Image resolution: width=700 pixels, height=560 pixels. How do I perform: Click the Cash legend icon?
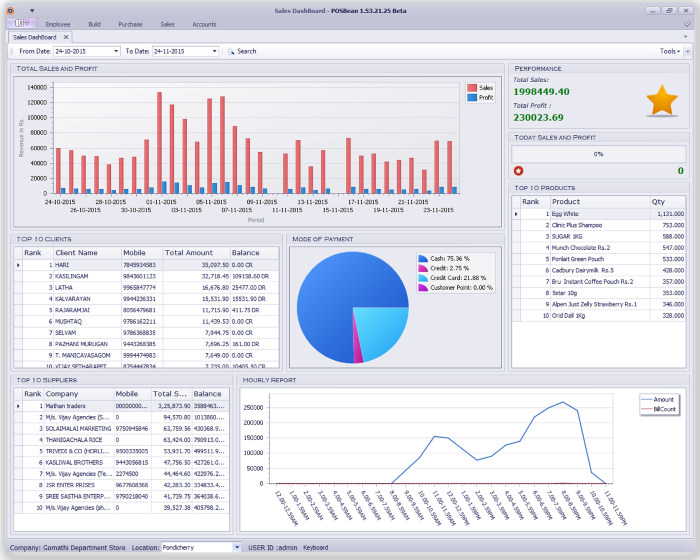(x=423, y=259)
